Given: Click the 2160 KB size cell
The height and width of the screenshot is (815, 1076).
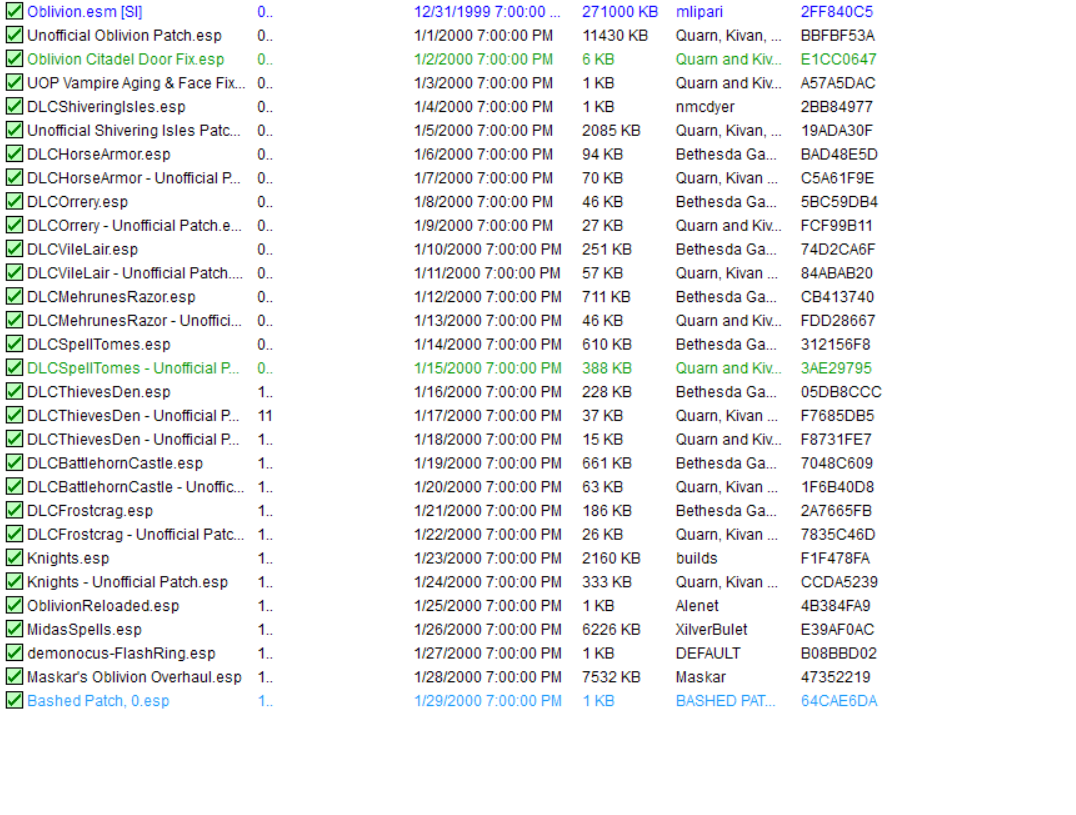Looking at the screenshot, I should click(611, 558).
